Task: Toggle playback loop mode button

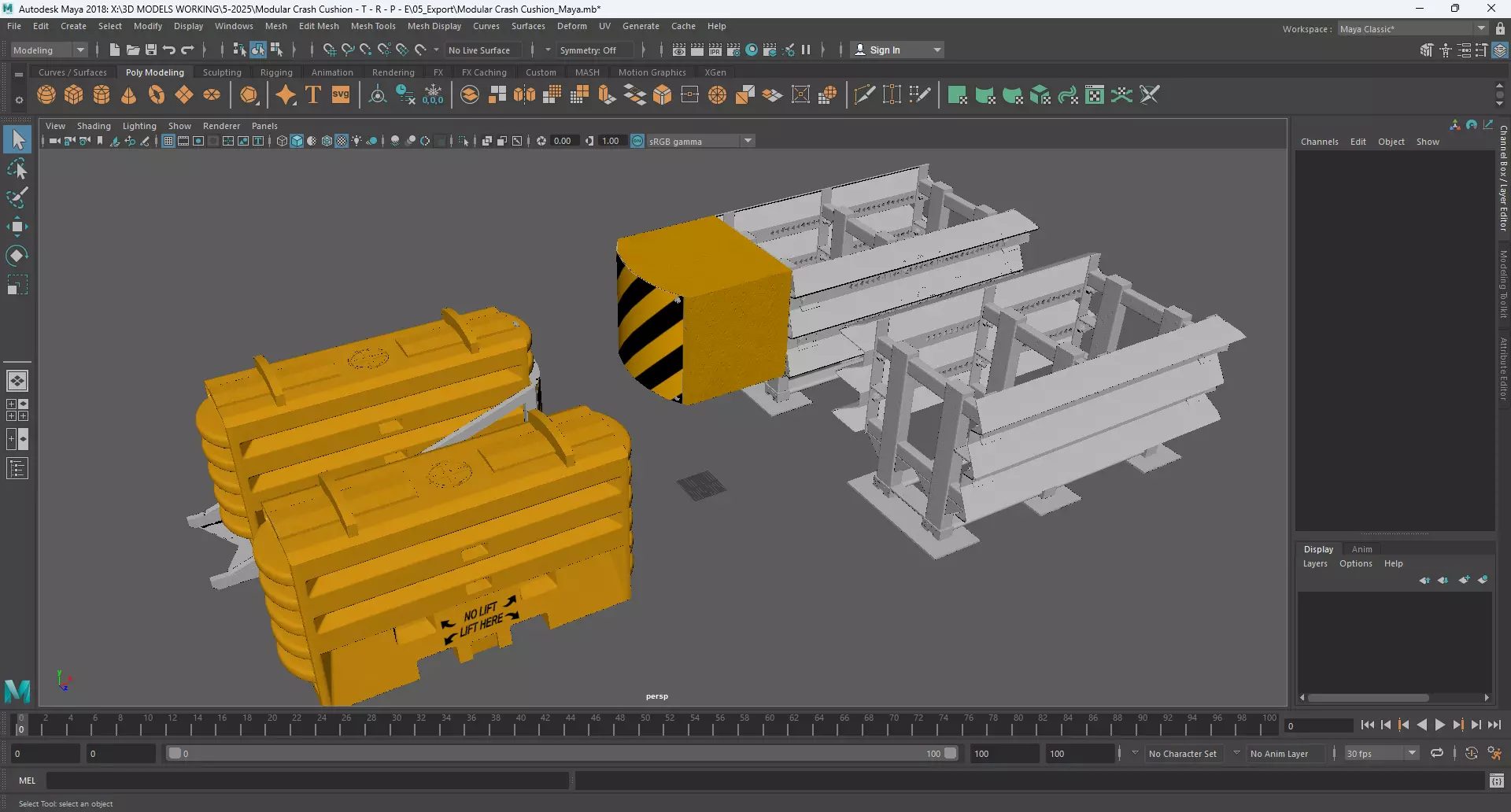Action: (1436, 753)
